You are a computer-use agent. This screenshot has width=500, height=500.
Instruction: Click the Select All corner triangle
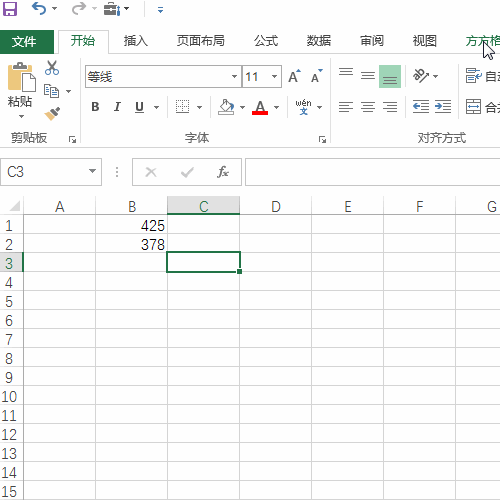[x=15, y=206]
